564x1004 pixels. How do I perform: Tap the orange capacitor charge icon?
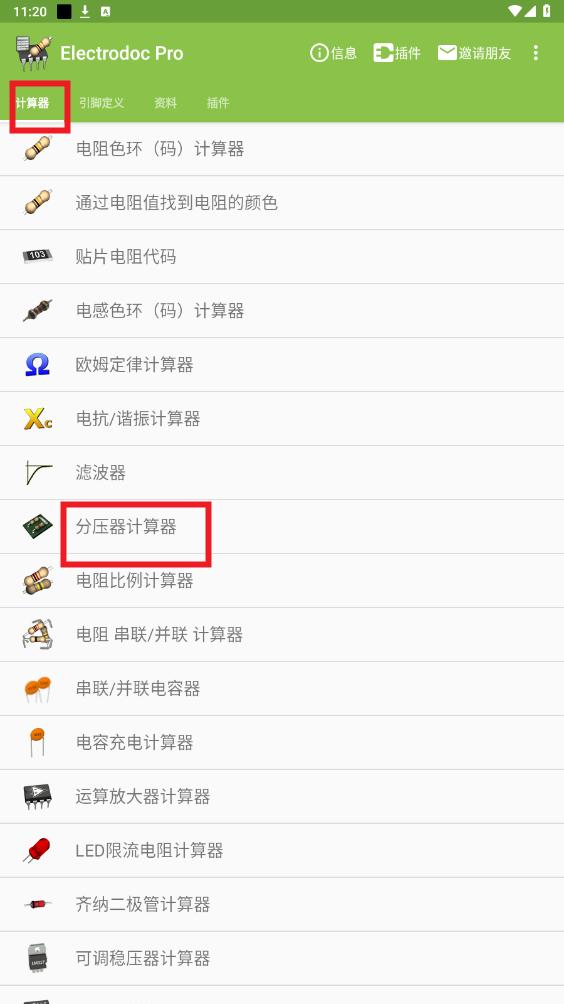38,742
